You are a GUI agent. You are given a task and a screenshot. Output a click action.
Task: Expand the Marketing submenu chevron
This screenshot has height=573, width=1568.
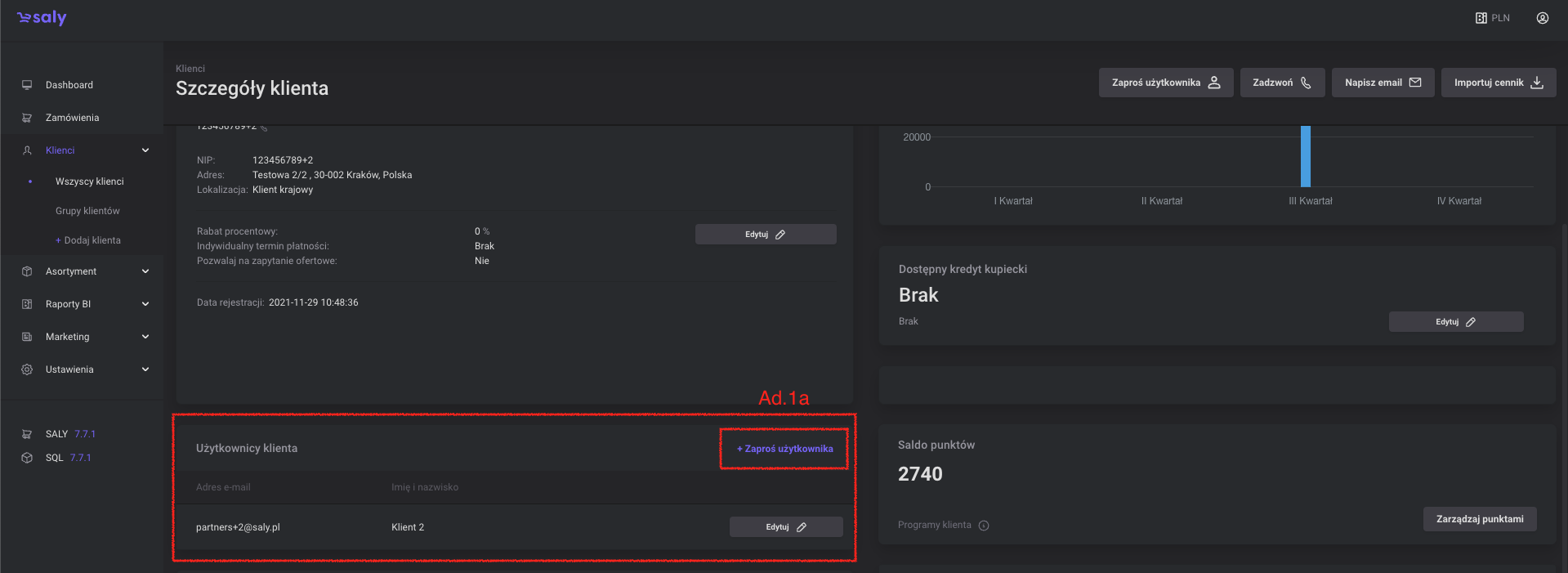pos(145,337)
